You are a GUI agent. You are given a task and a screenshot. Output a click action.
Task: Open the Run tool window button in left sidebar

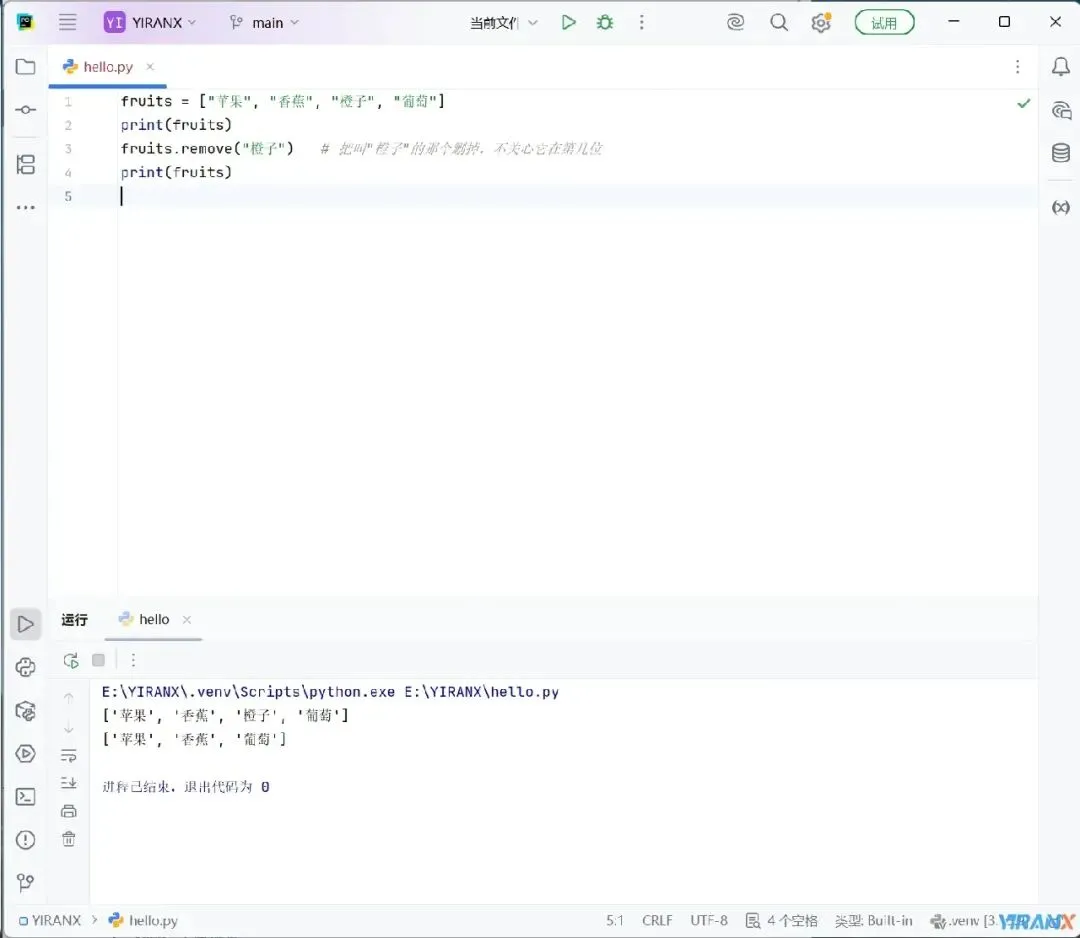point(25,624)
